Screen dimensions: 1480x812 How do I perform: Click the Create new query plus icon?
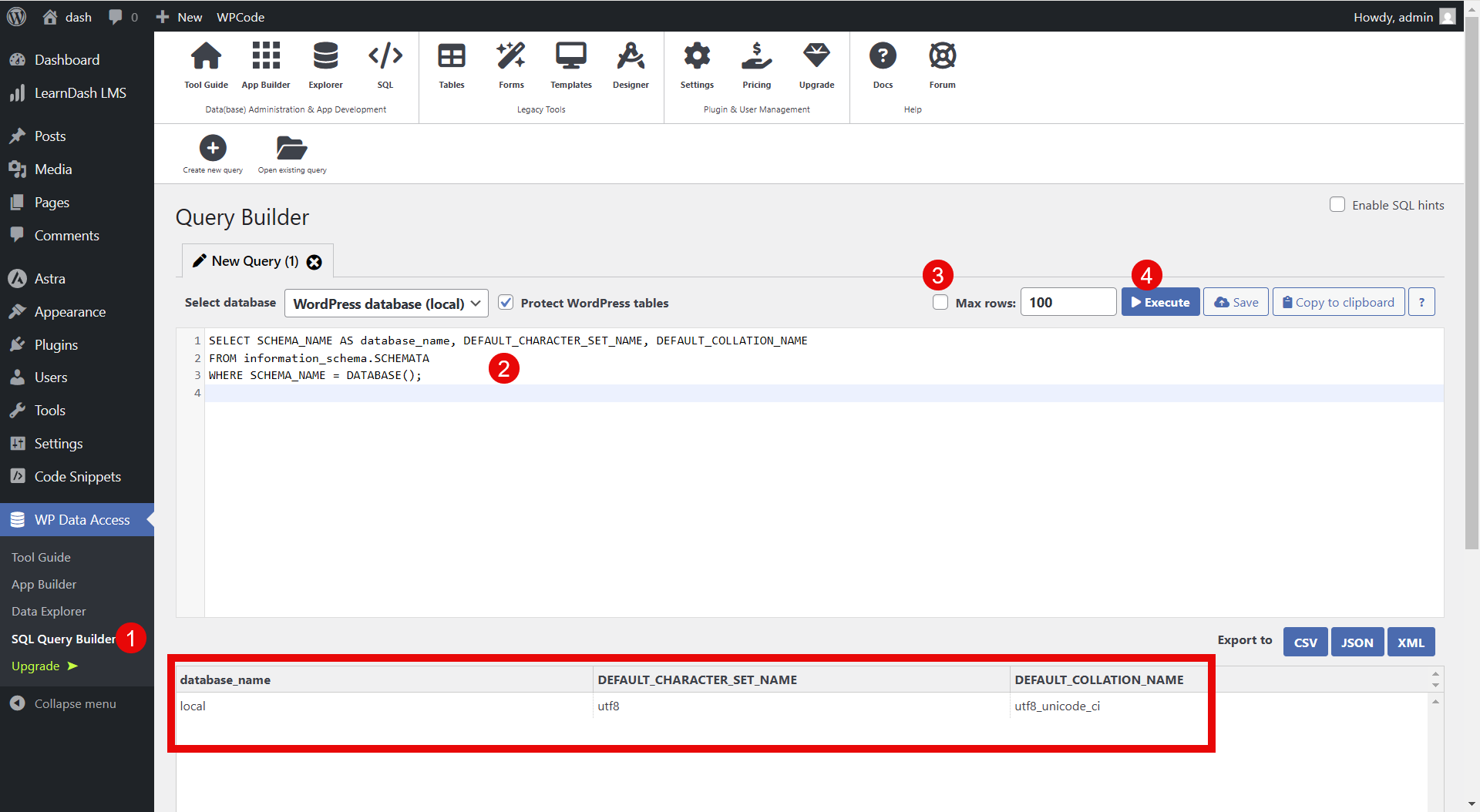[213, 148]
